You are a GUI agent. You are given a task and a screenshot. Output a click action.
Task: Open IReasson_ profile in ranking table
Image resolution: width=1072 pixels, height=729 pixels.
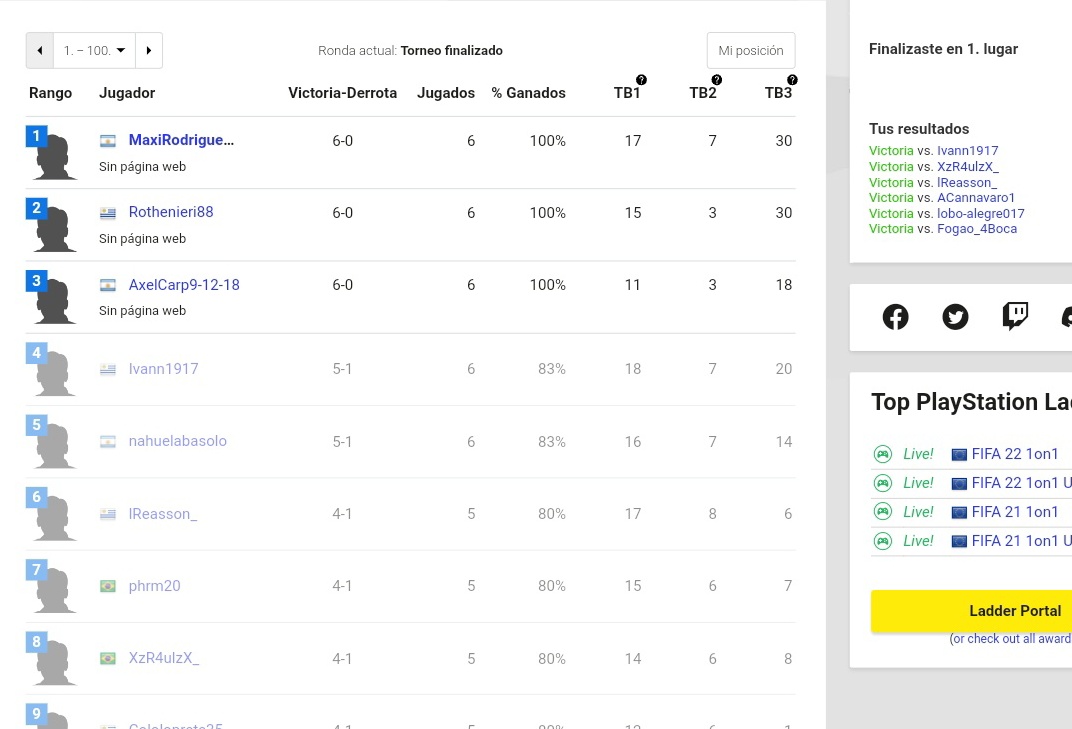[x=163, y=514]
